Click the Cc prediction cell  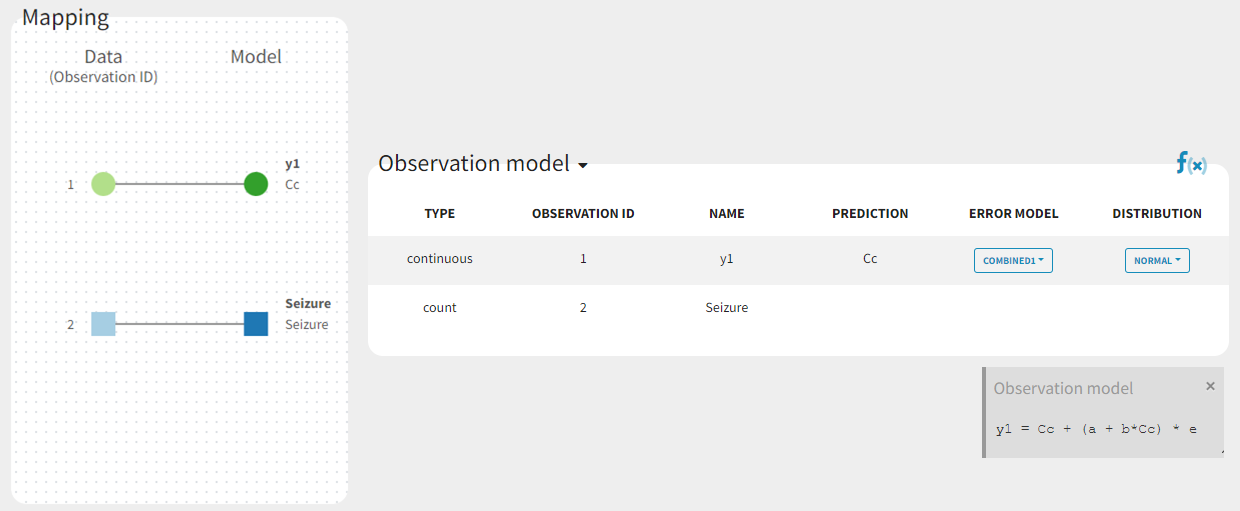point(870,259)
